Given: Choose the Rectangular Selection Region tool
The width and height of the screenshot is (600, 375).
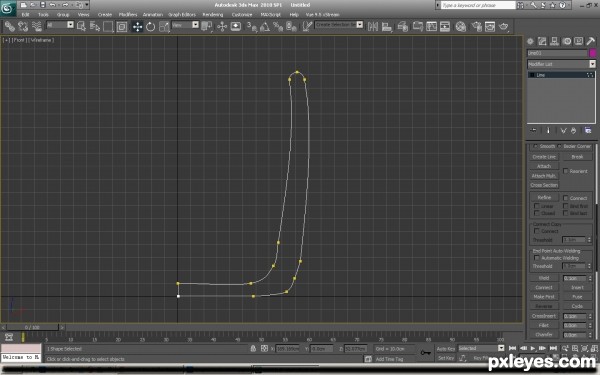Looking at the screenshot, I should click(x=108, y=26).
